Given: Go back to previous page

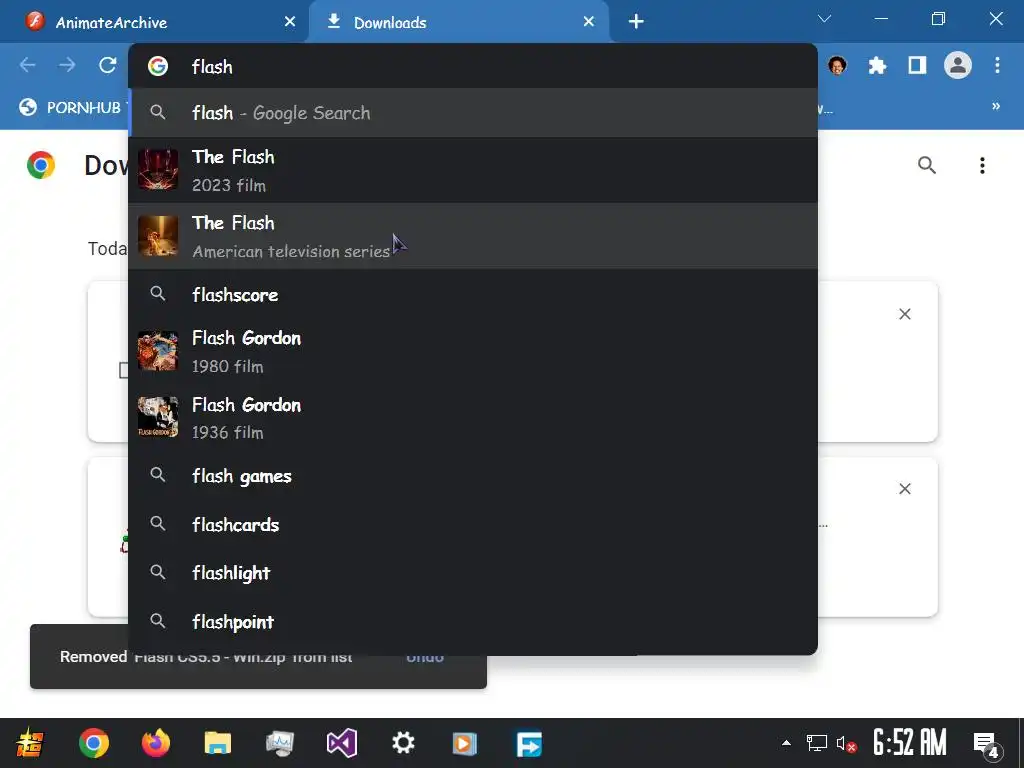Looking at the screenshot, I should 27,65.
